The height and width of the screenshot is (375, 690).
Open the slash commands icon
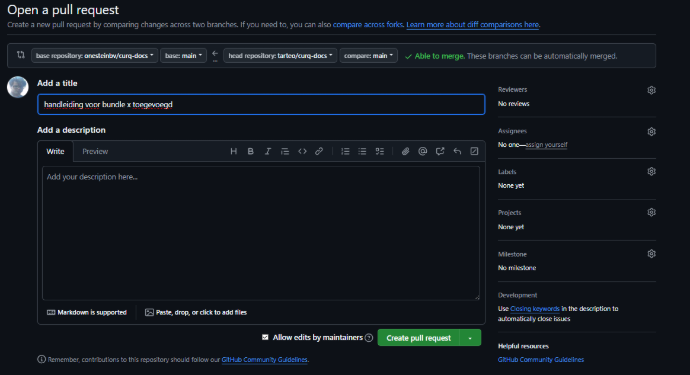[474, 151]
